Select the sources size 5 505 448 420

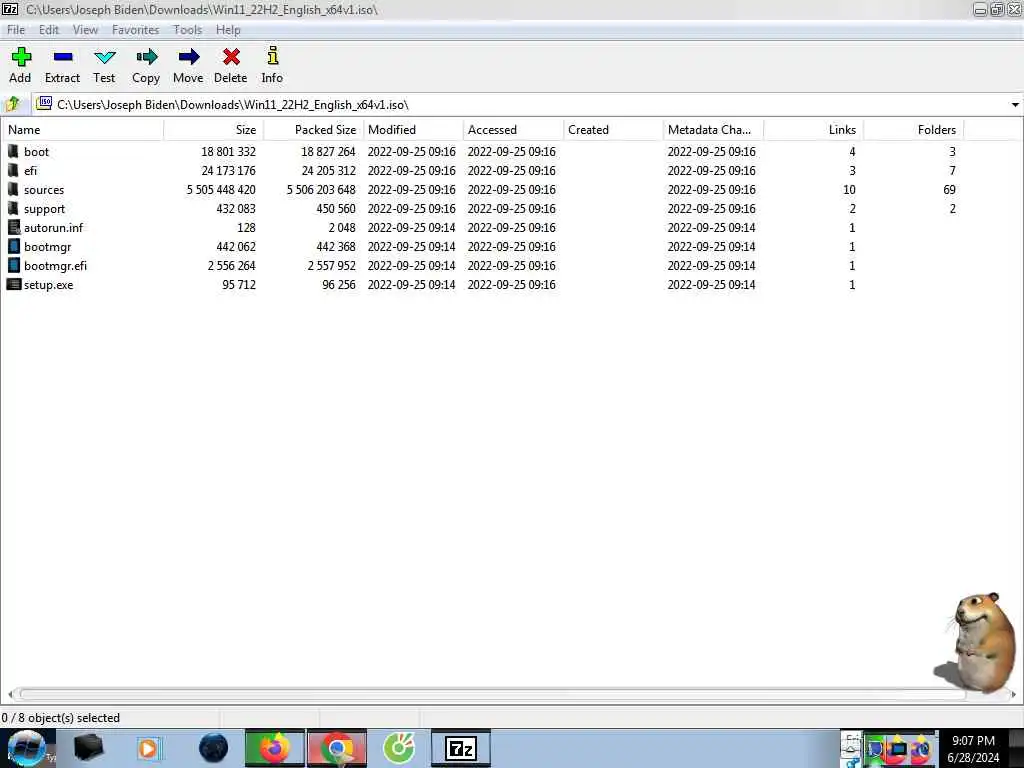221,189
